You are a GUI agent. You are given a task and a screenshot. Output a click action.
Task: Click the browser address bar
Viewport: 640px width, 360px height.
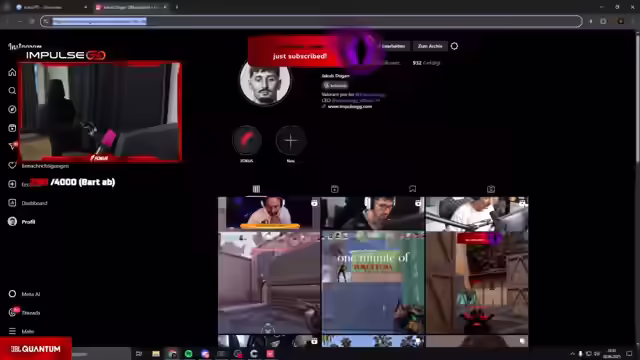(311, 21)
